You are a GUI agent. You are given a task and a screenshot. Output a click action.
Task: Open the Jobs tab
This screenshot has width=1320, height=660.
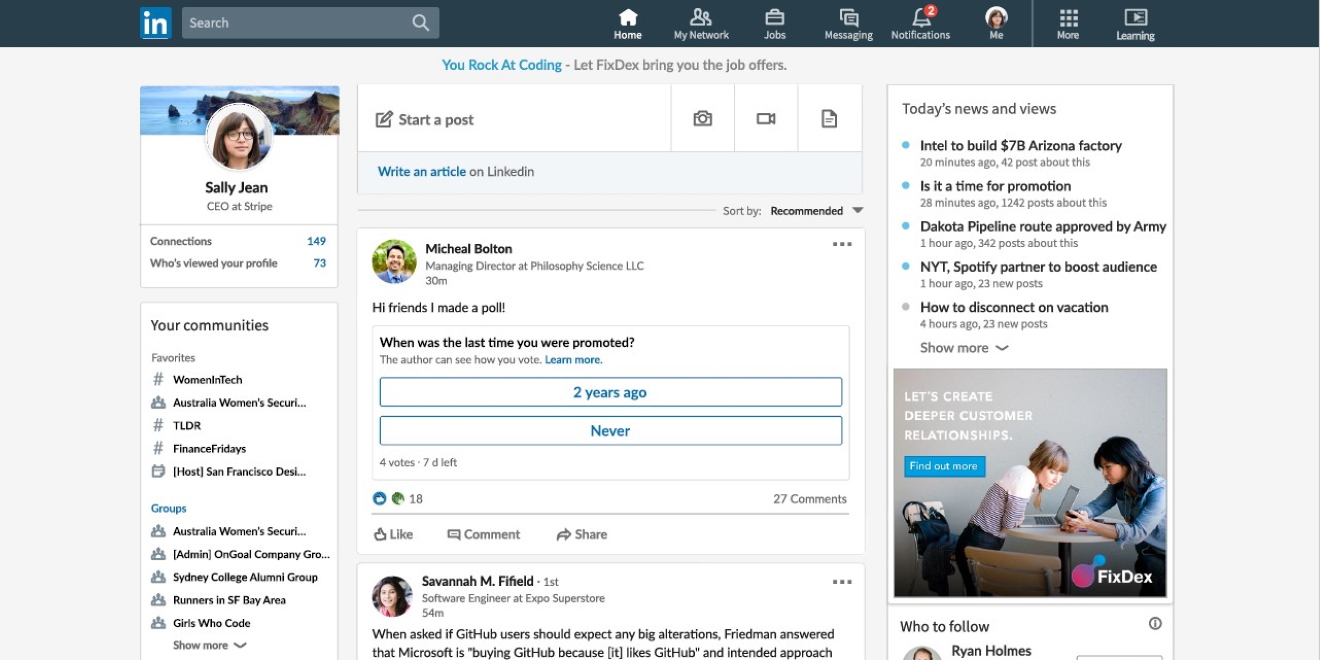click(x=775, y=24)
